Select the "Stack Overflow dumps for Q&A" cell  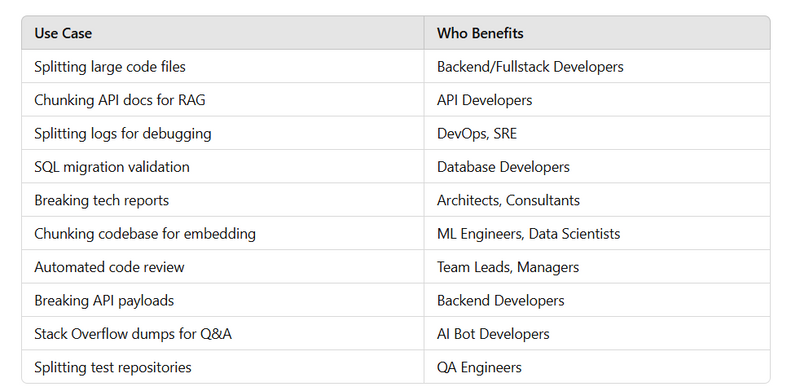point(222,333)
